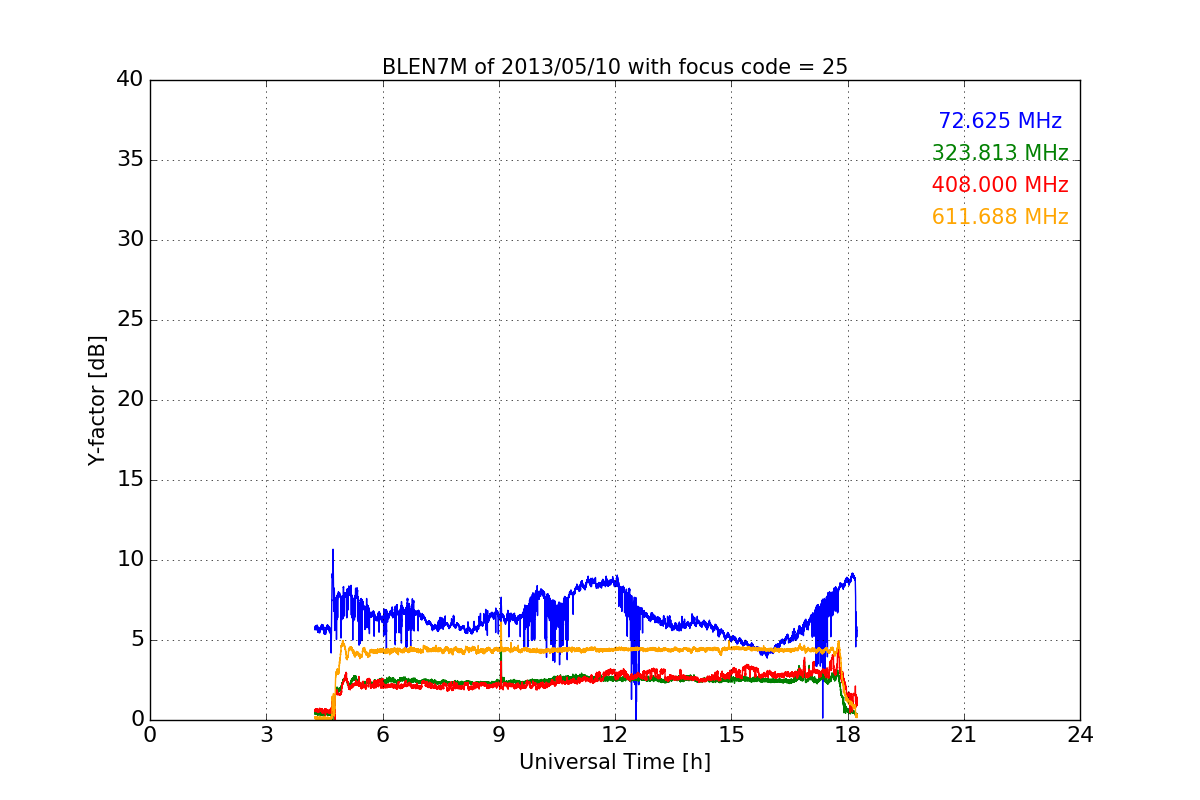Click the 'Y-factor [dB]' axis label
1200x800 pixels.
96,400
